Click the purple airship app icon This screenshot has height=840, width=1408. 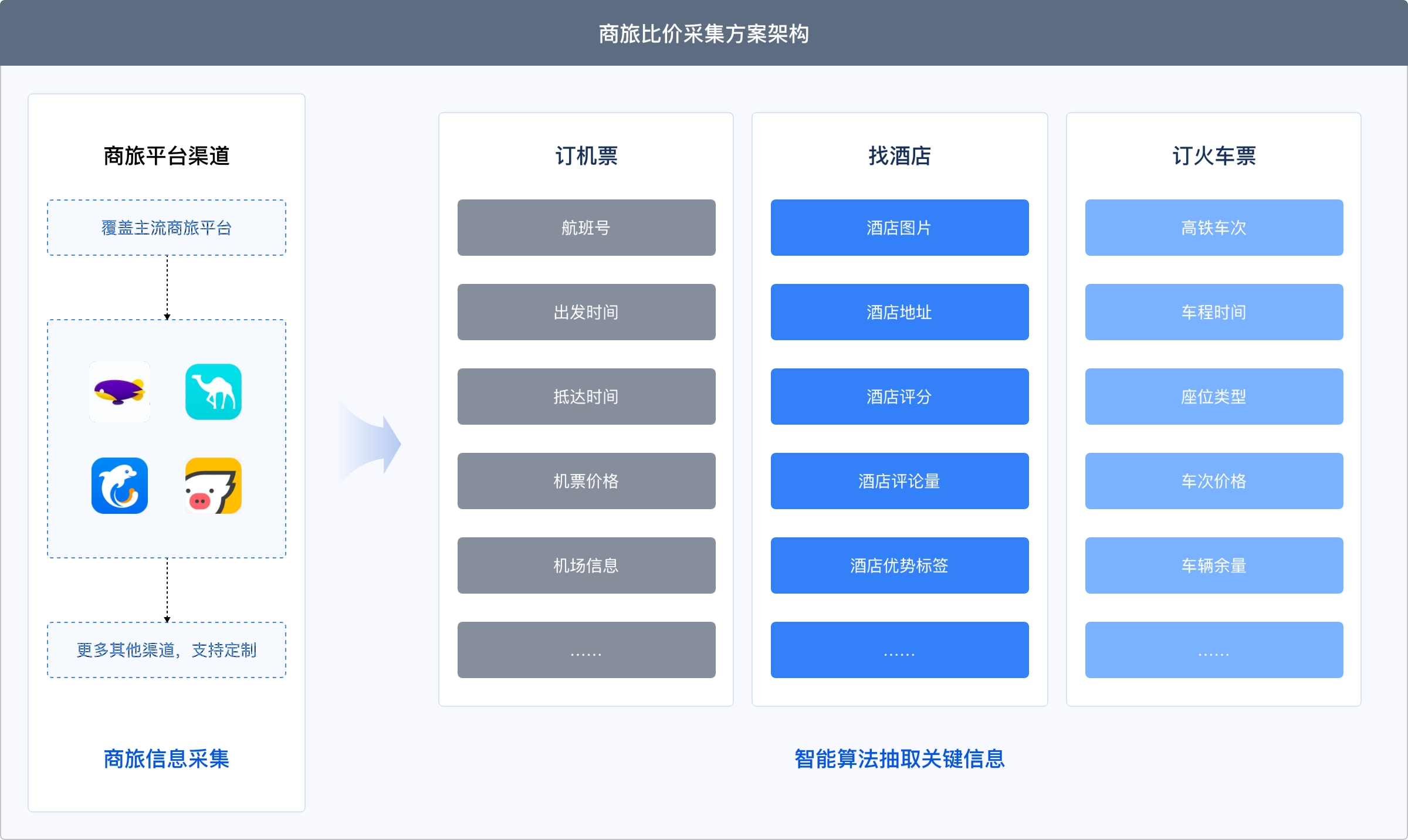[120, 391]
